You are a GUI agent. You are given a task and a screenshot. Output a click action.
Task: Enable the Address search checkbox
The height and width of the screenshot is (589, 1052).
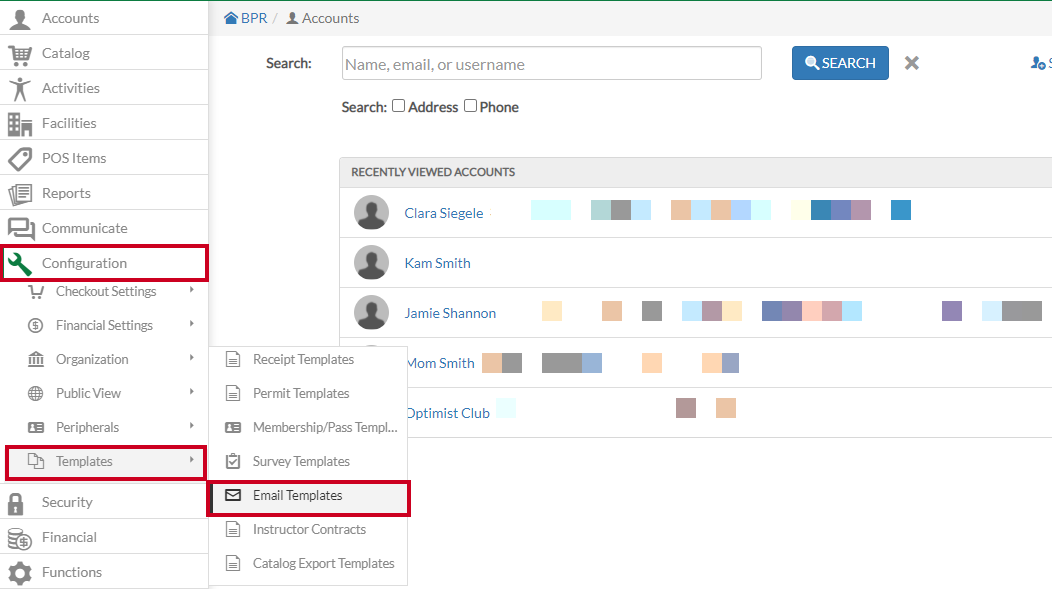[399, 106]
